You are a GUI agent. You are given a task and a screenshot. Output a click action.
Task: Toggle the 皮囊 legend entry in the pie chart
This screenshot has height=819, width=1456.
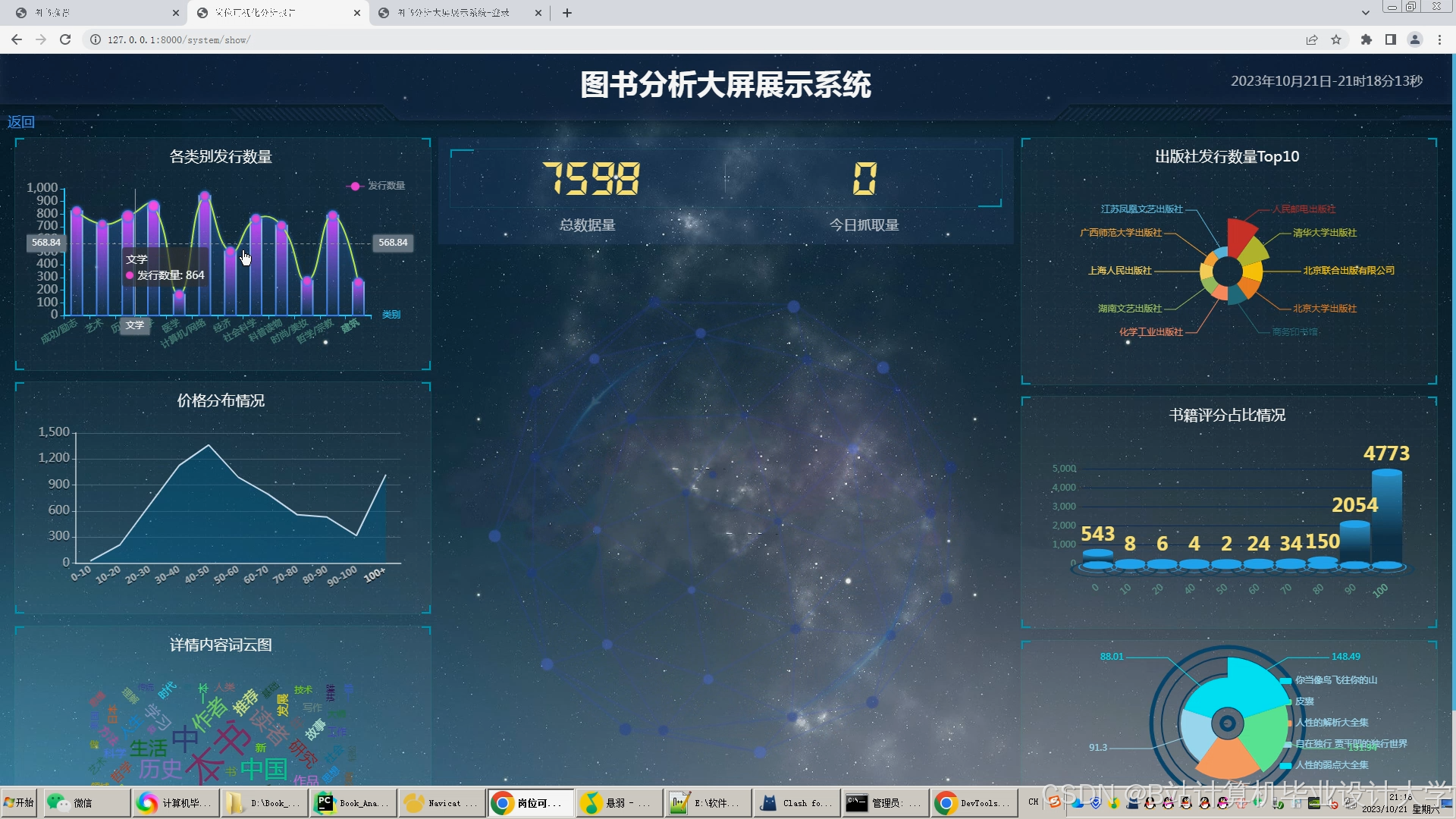(1304, 701)
